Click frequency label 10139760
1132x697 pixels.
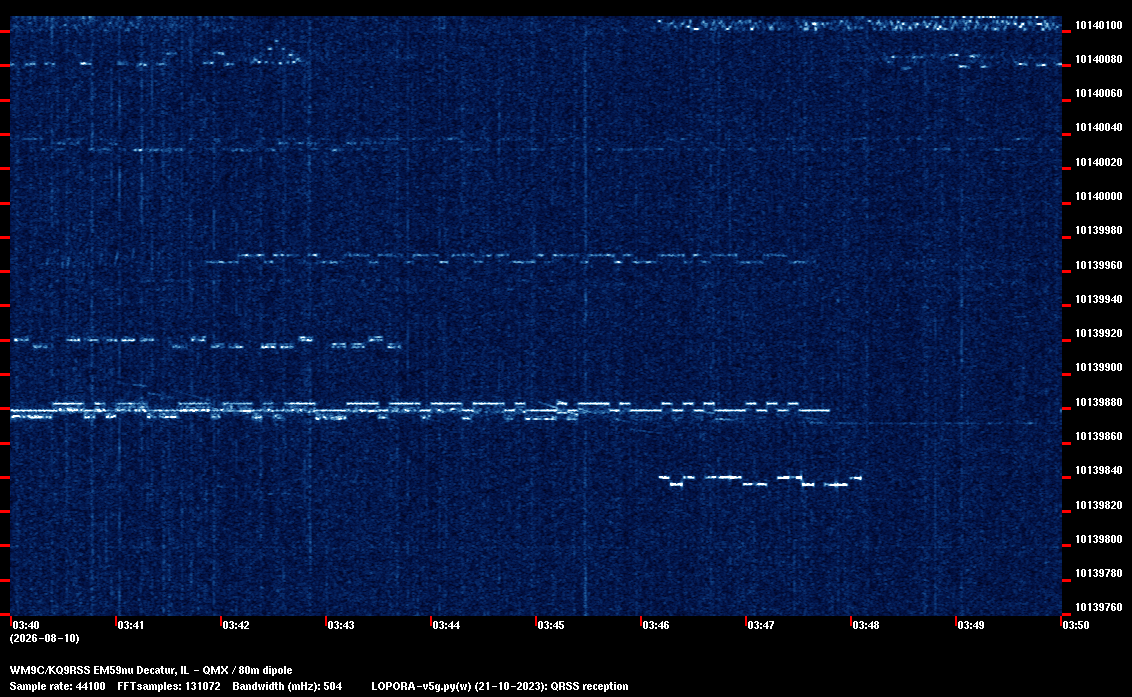pyautogui.click(x=1099, y=607)
